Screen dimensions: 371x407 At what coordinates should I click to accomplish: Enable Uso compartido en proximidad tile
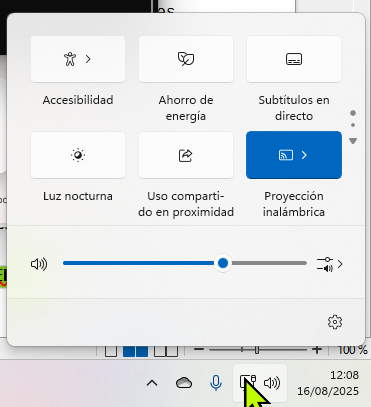186,155
